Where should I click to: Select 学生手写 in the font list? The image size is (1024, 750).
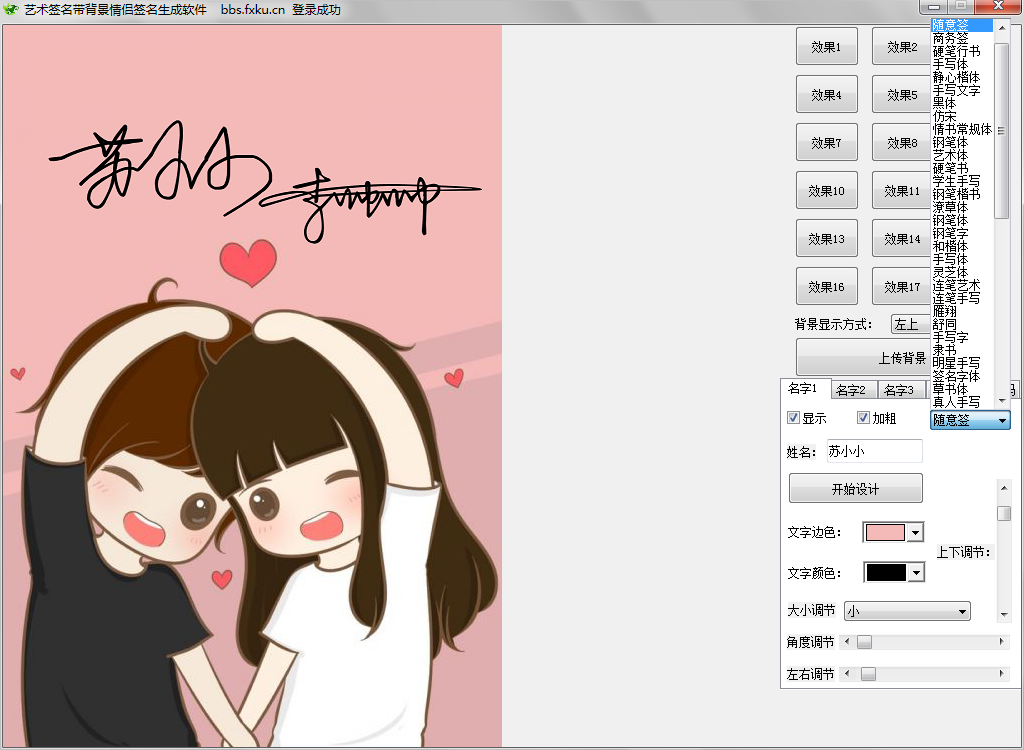click(962, 181)
